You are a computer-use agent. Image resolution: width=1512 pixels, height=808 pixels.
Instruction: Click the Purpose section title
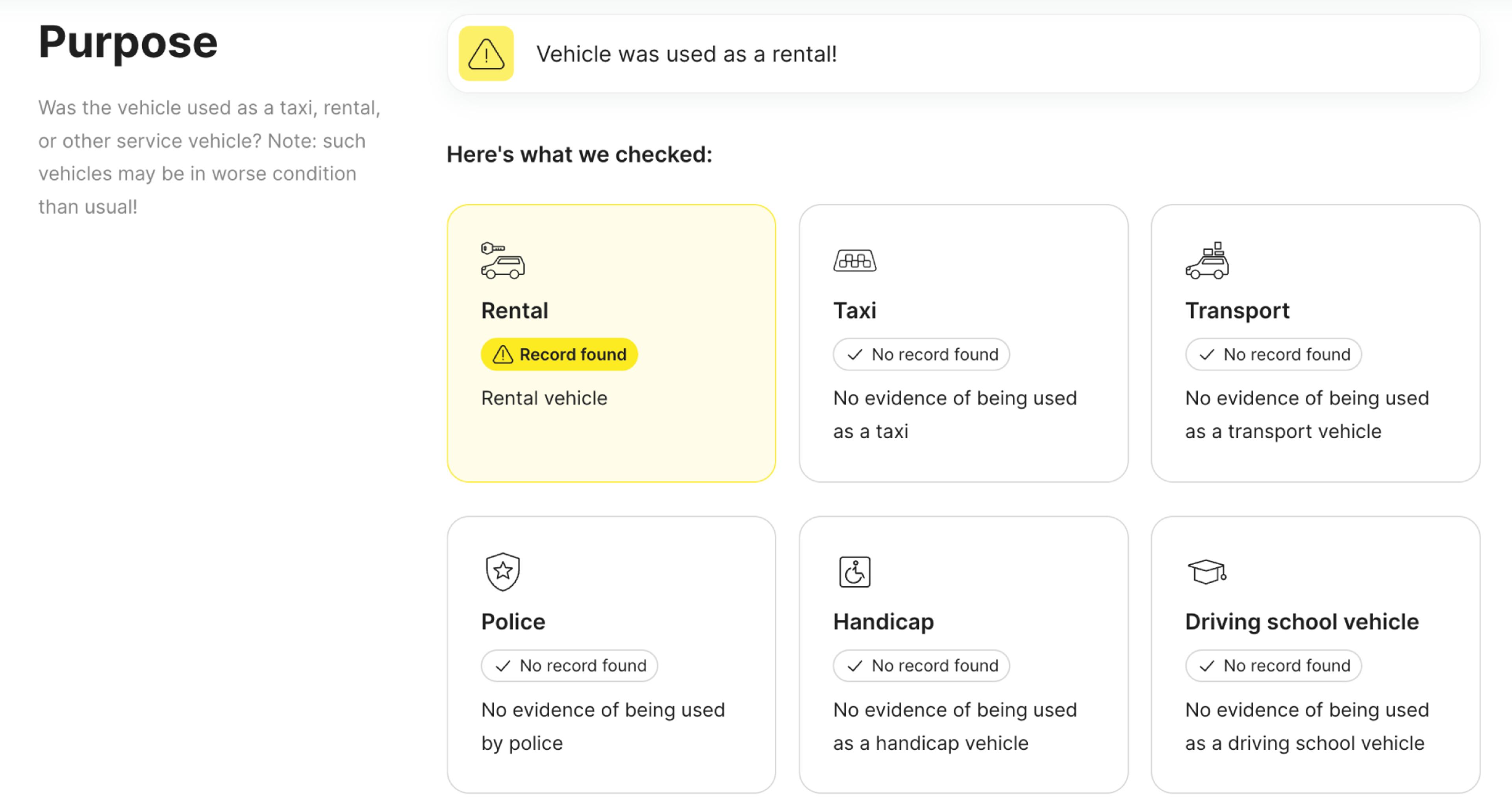click(x=128, y=42)
